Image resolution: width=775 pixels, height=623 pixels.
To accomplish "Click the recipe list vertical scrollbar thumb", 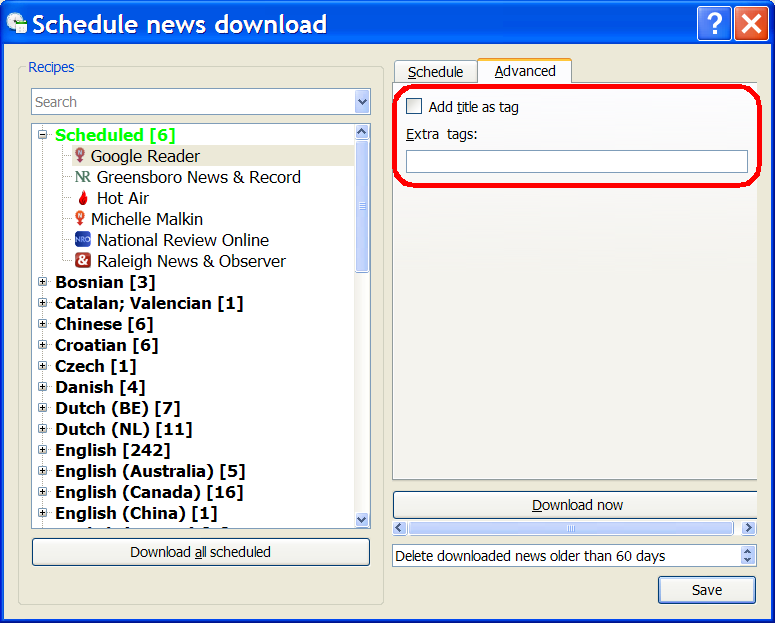I will (x=362, y=206).
